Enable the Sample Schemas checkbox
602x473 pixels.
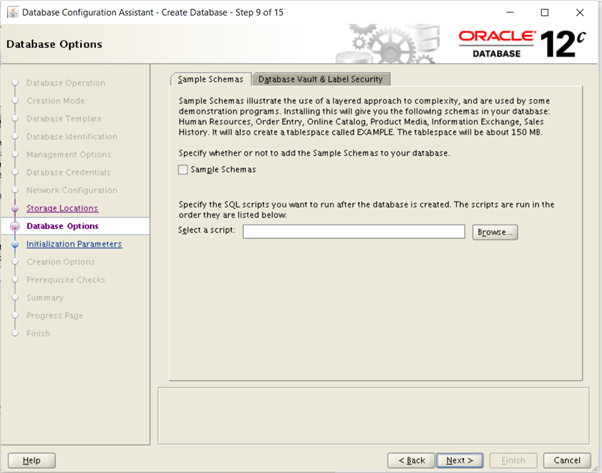(183, 170)
